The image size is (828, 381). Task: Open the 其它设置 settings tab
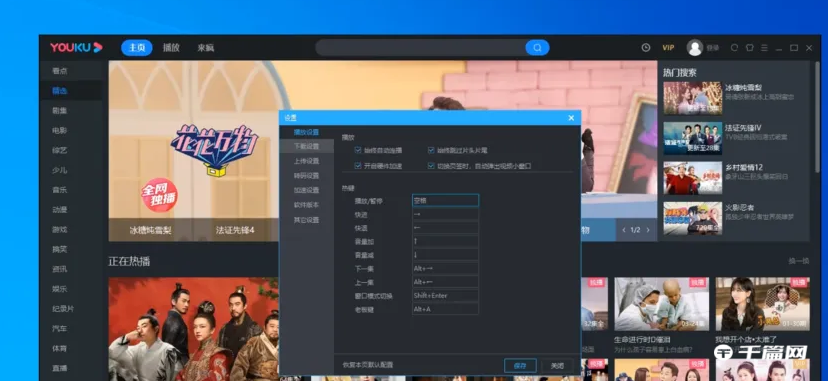pyautogui.click(x=306, y=220)
